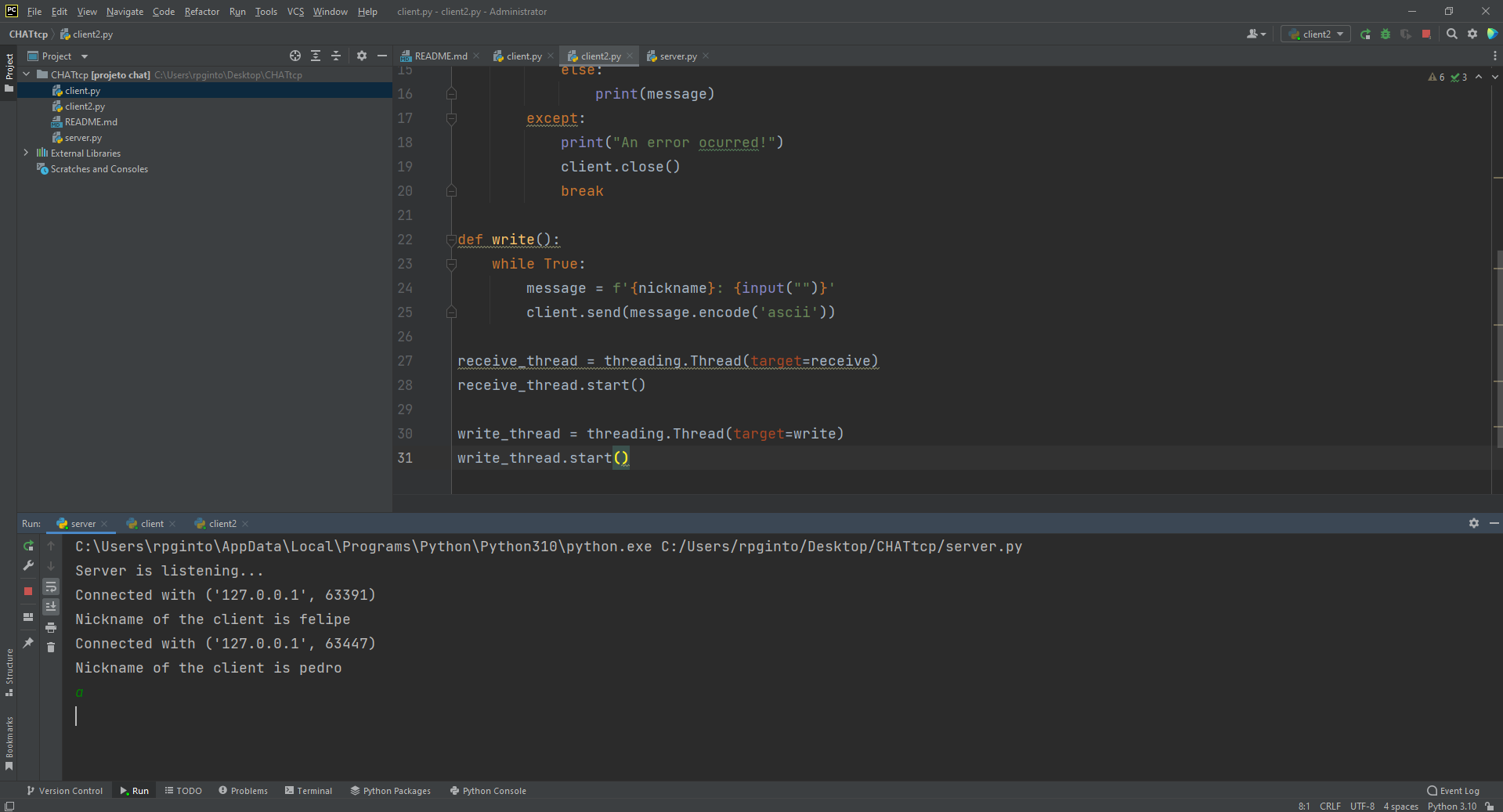Switch to the server.py editor tab
This screenshot has height=812, width=1503.
click(677, 56)
